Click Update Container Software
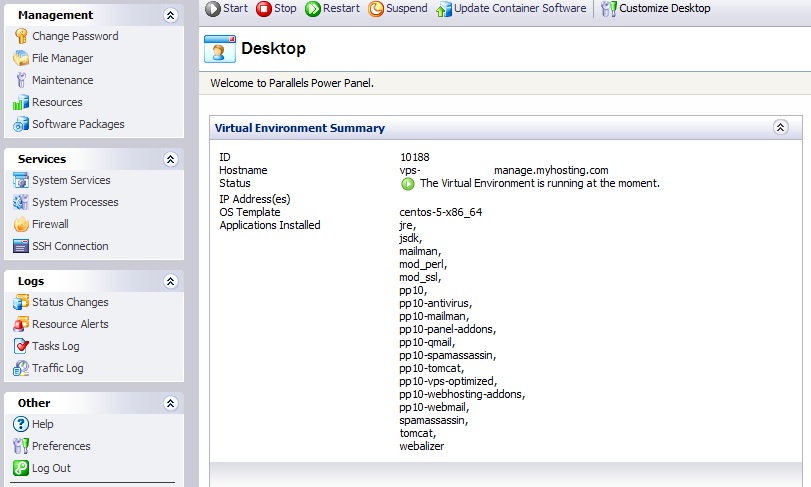The height and width of the screenshot is (487, 811). [x=511, y=8]
